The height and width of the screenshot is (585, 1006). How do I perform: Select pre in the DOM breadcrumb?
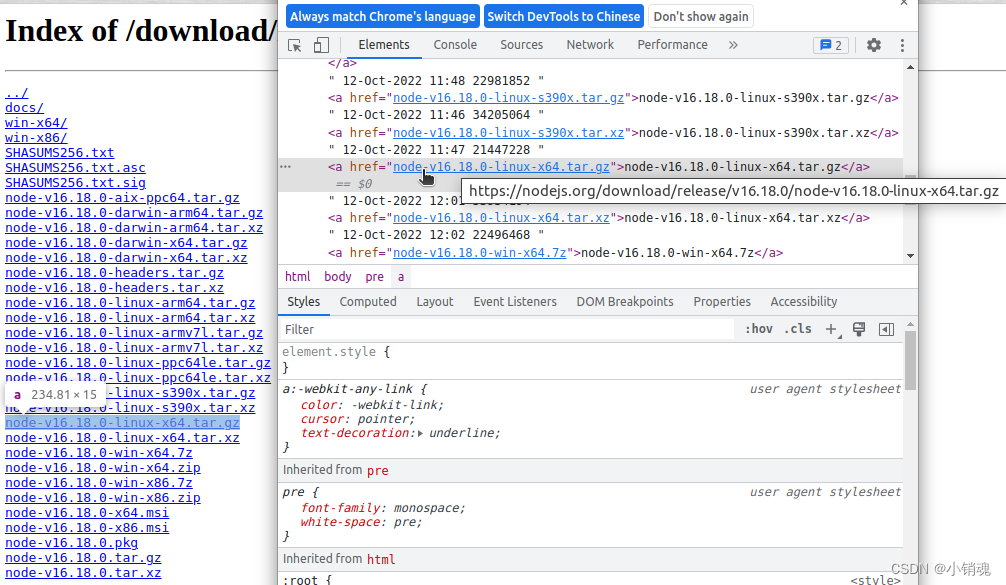coord(375,276)
